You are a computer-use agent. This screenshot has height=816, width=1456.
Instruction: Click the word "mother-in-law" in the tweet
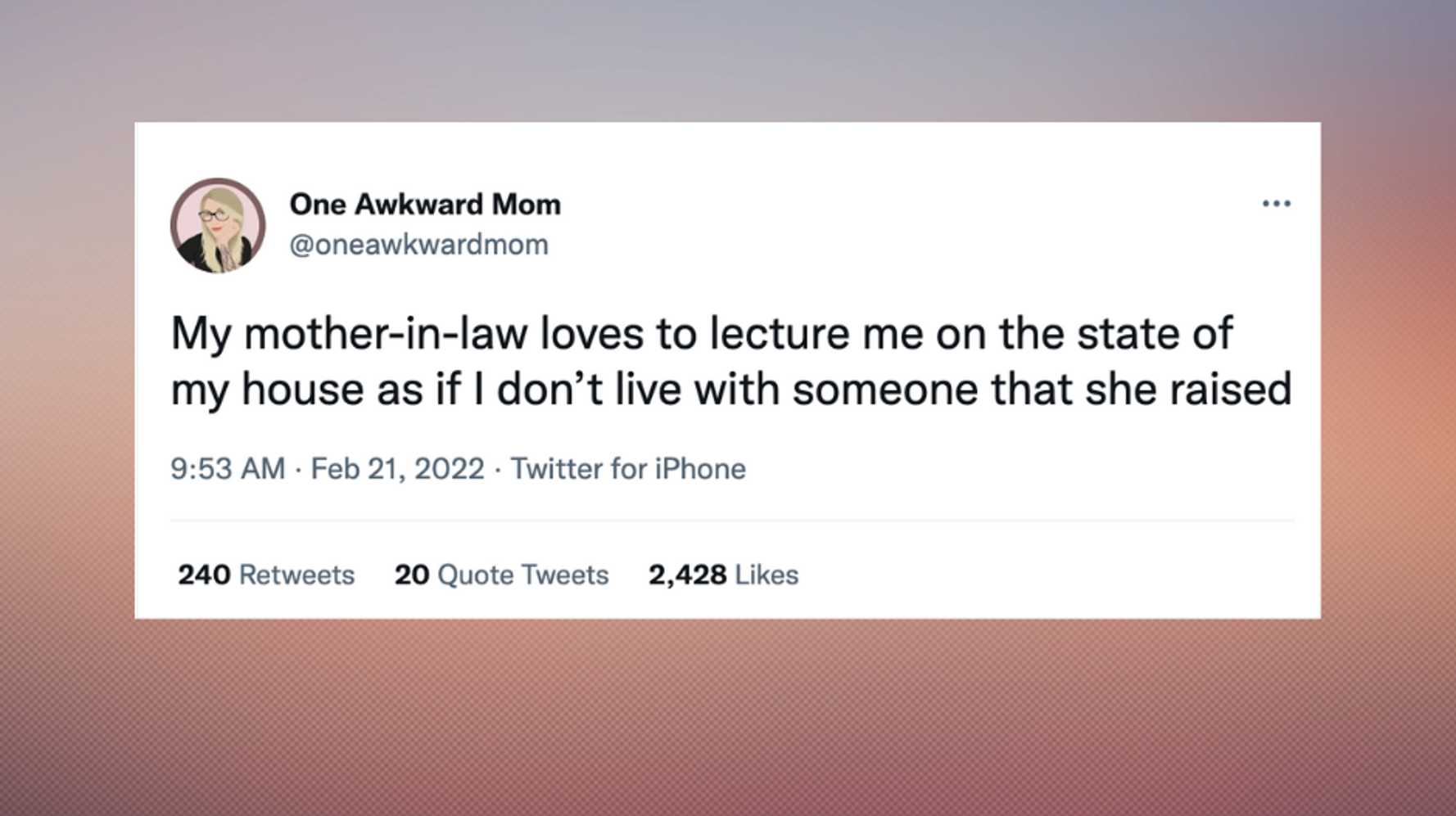click(386, 334)
